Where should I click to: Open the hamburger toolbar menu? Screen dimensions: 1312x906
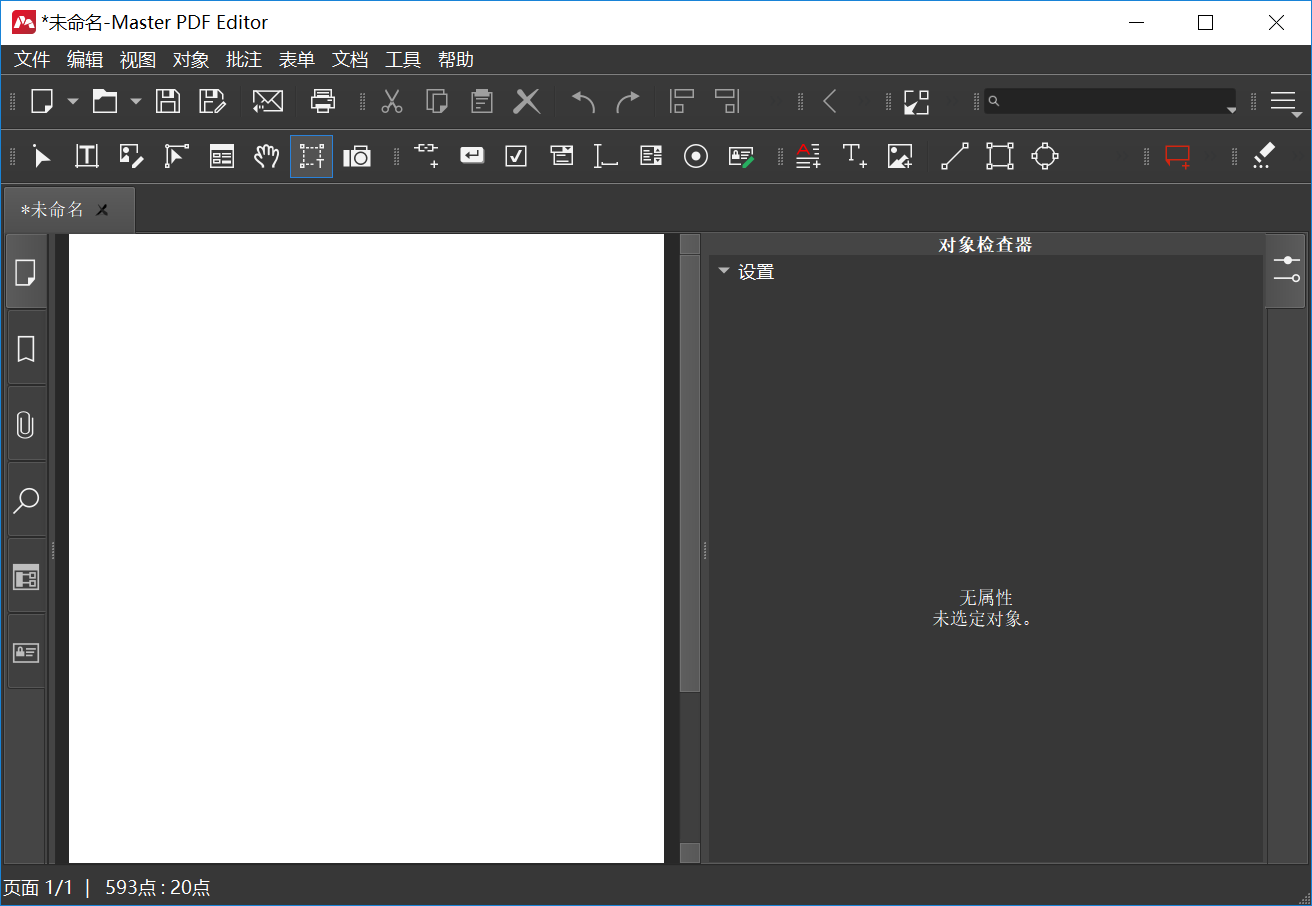pos(1284,101)
